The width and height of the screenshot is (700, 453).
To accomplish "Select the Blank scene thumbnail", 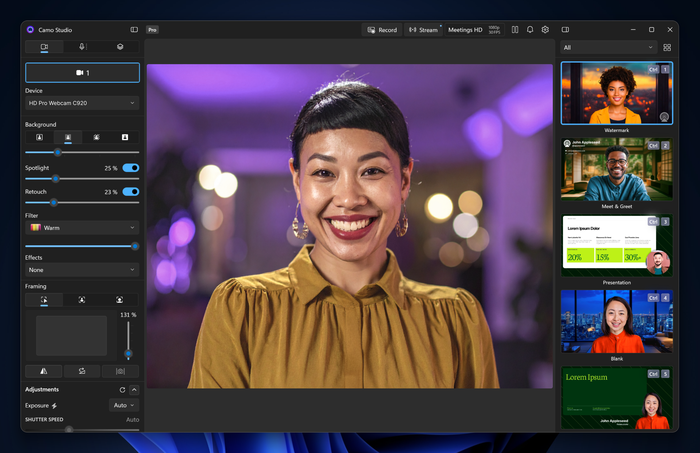I will [617, 322].
